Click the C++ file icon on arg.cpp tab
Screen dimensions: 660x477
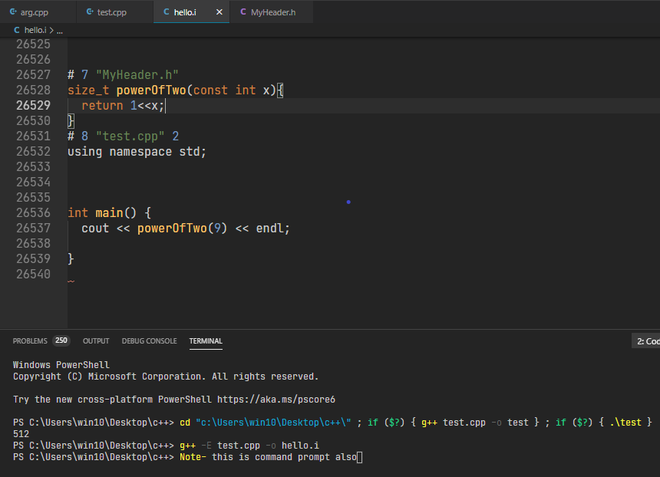[x=13, y=13]
